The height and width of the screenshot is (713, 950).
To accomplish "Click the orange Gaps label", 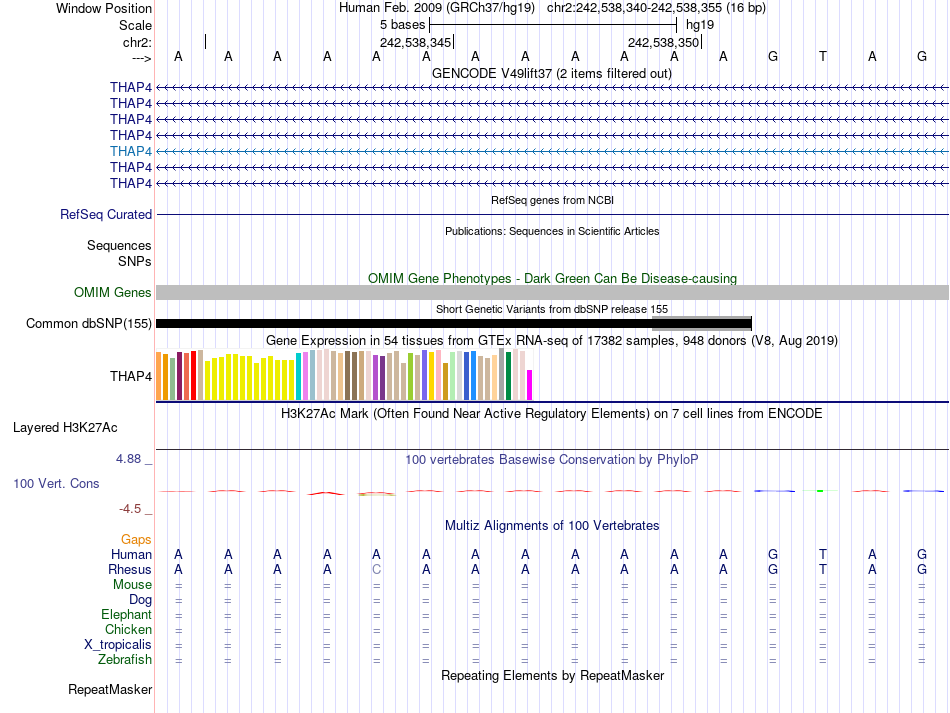I will 136,540.
